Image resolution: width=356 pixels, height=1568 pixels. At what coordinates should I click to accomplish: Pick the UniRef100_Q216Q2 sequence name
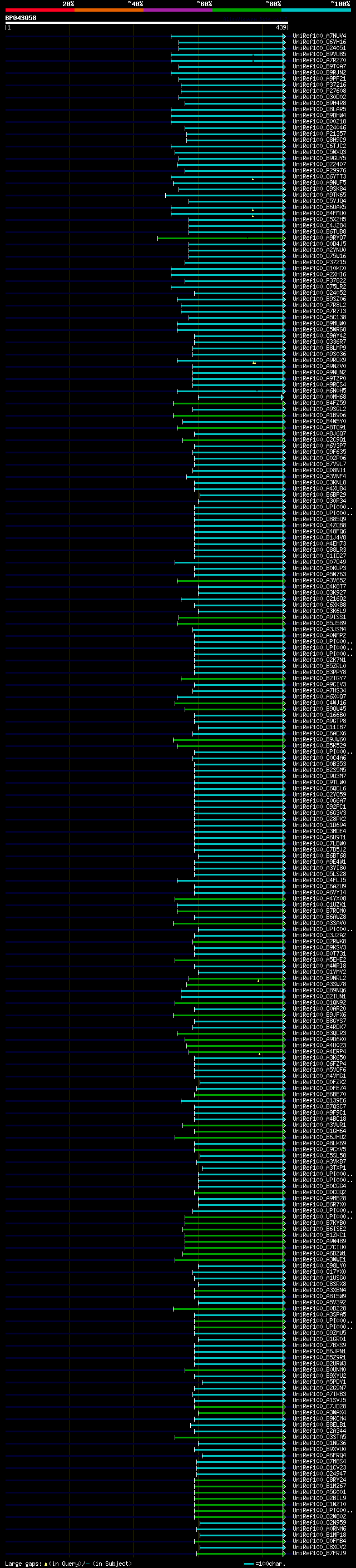(x=319, y=599)
